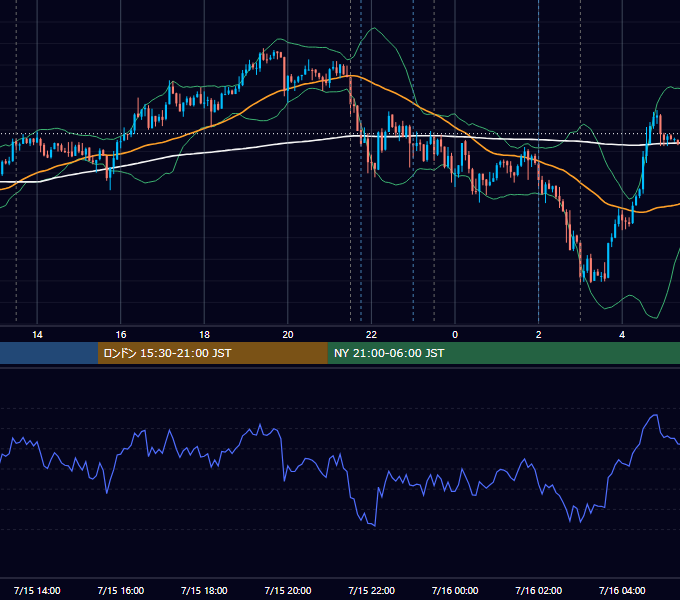The height and width of the screenshot is (600, 680).
Task: Click the 7/16 02:00 label on indicator axis
Action: (x=539, y=590)
